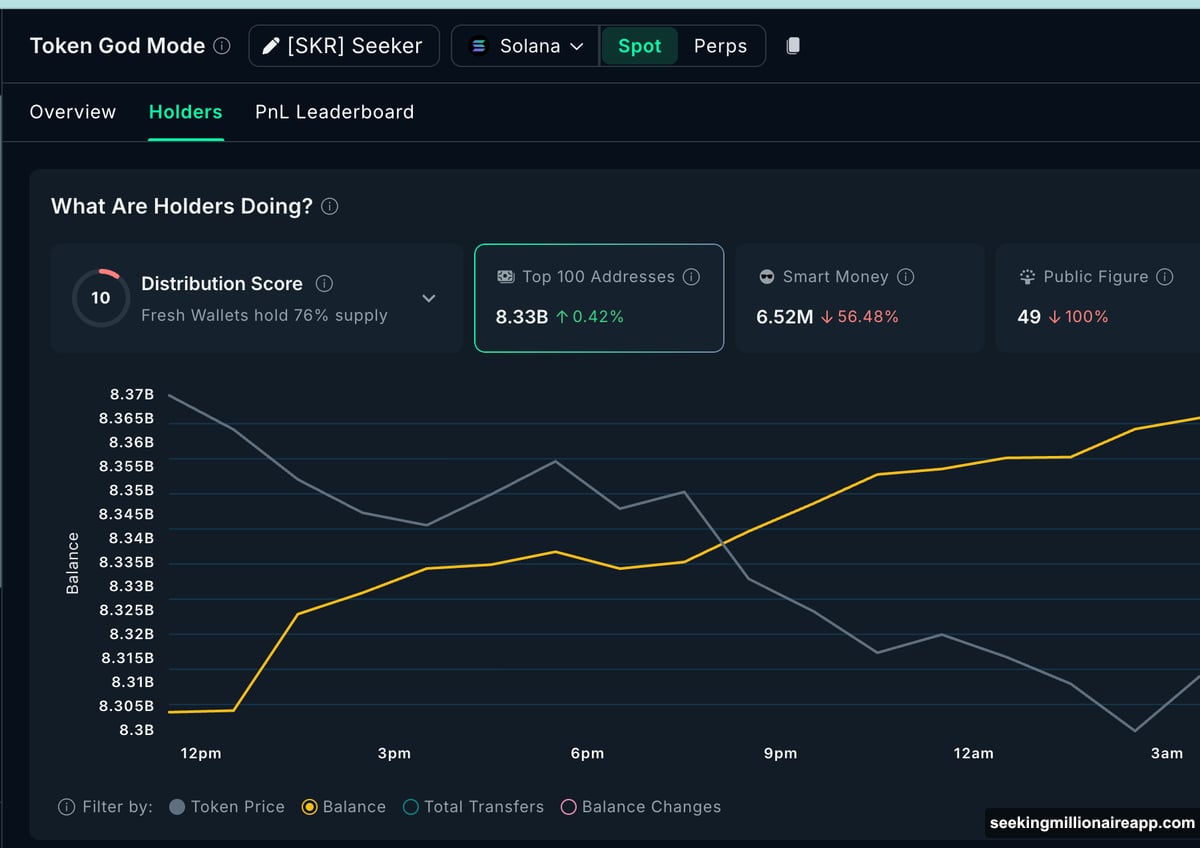Switch to the Overview tab
1200x848 pixels.
click(x=72, y=112)
